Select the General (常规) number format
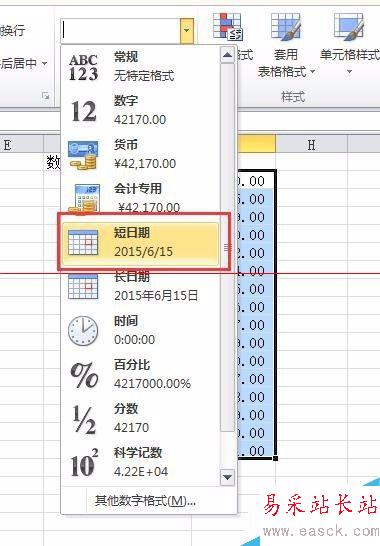Image resolution: width=380 pixels, height=546 pixels. click(x=141, y=67)
